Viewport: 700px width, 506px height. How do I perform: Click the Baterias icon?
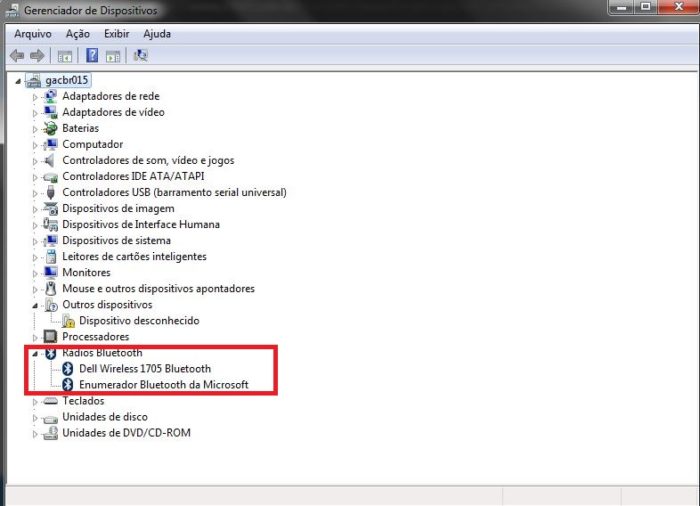click(50, 128)
